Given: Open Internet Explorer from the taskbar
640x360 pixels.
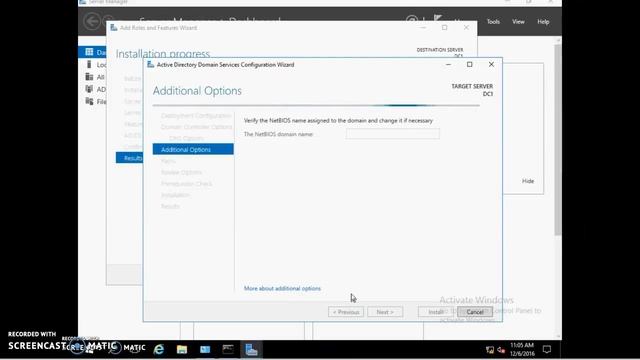Looking at the screenshot, I should click(159, 349).
